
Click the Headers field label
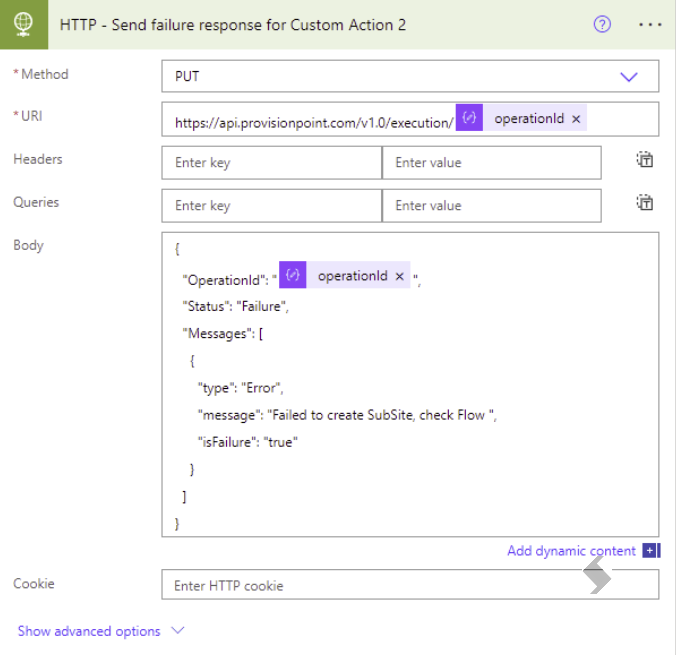tap(38, 159)
